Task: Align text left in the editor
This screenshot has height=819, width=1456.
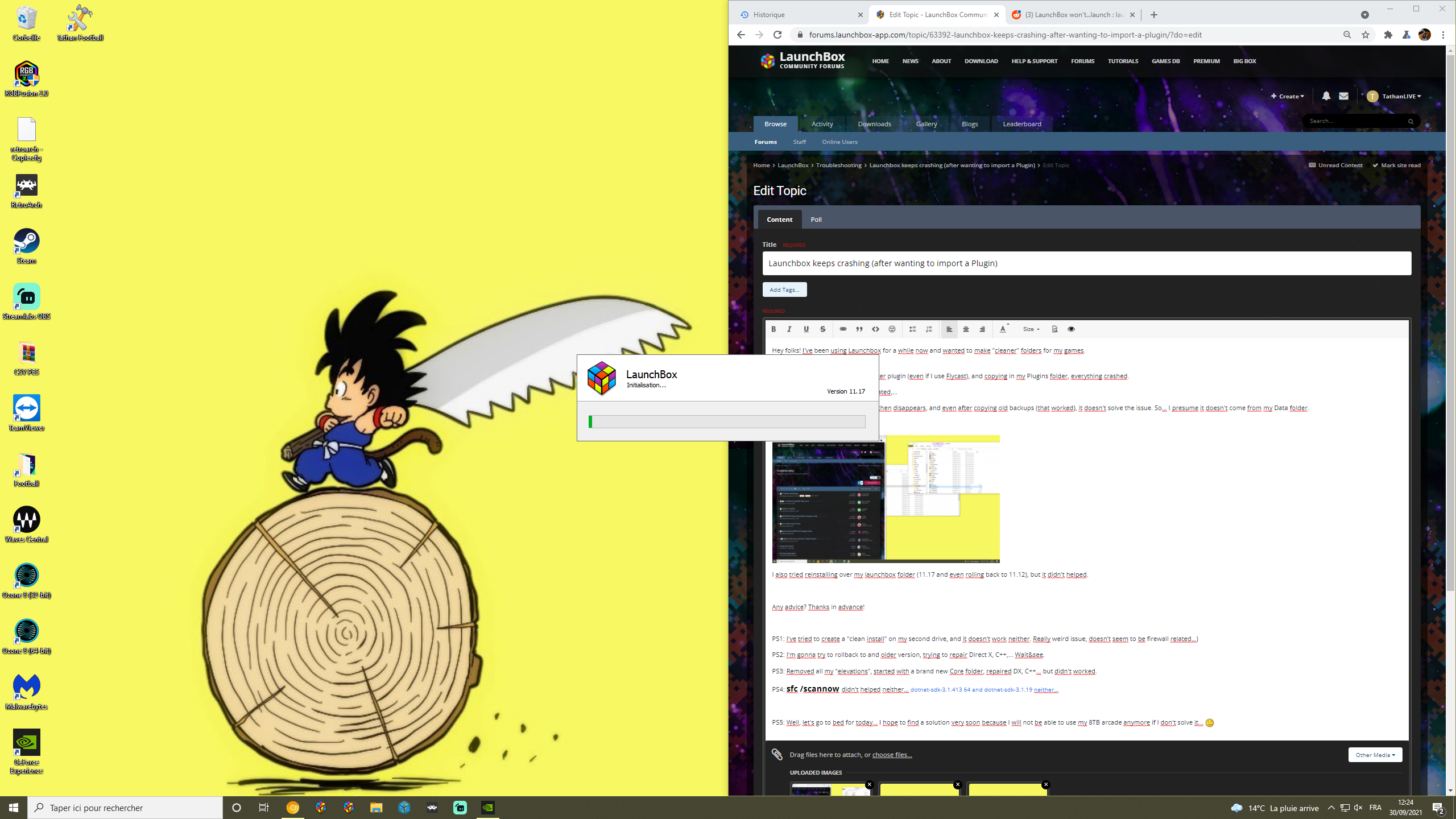Action: click(949, 329)
